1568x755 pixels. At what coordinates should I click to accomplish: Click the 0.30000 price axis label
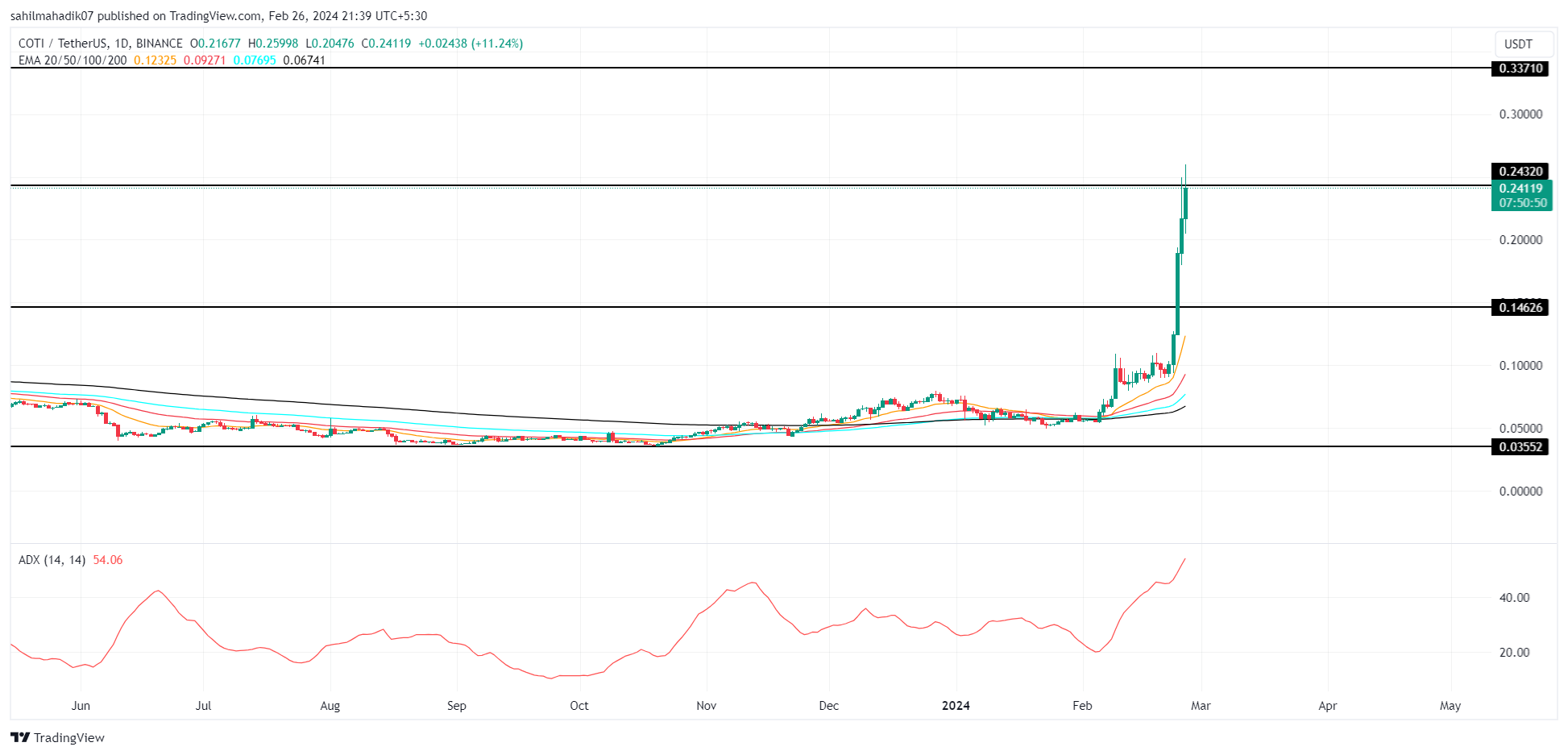[x=1520, y=114]
